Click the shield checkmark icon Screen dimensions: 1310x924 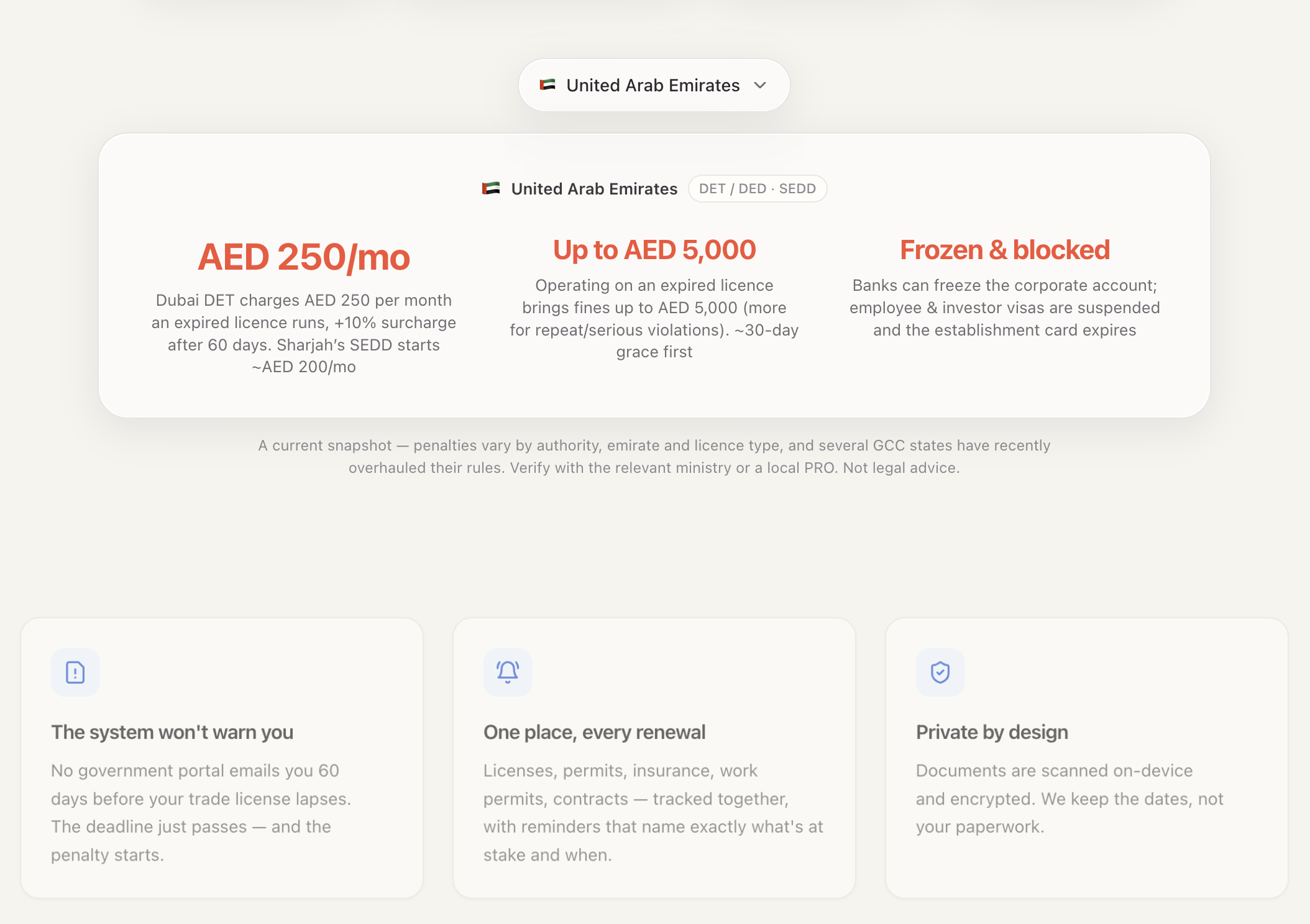point(940,672)
